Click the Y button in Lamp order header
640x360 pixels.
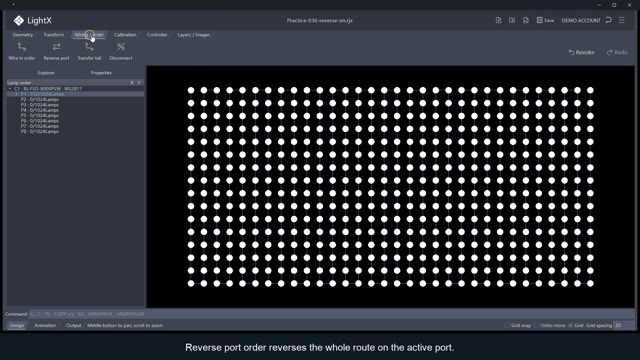click(139, 82)
